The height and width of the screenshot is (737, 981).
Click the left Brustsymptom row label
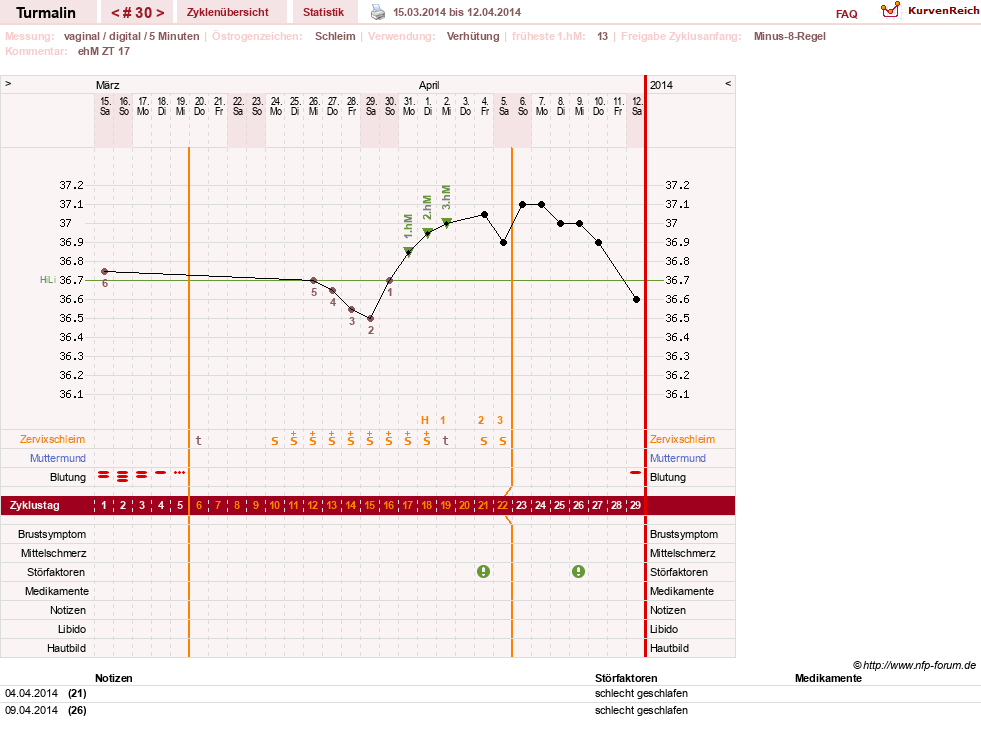(x=52, y=534)
